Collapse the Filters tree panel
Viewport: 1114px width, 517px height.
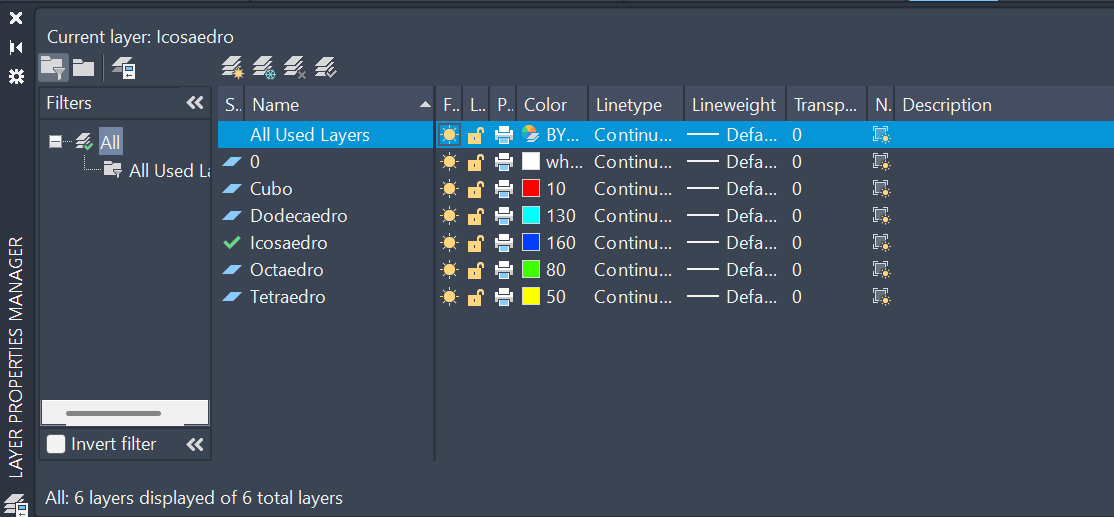click(195, 103)
